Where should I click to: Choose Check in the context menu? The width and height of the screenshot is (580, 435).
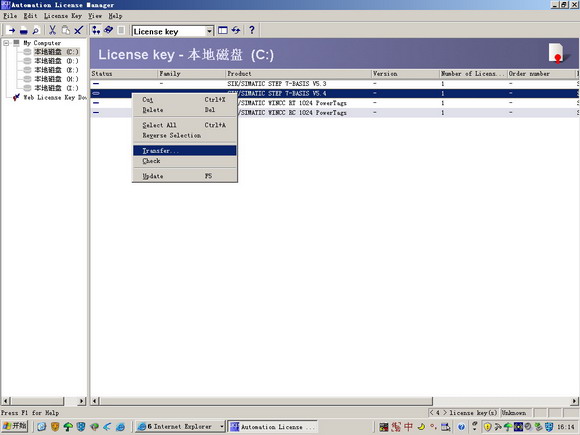pos(185,161)
